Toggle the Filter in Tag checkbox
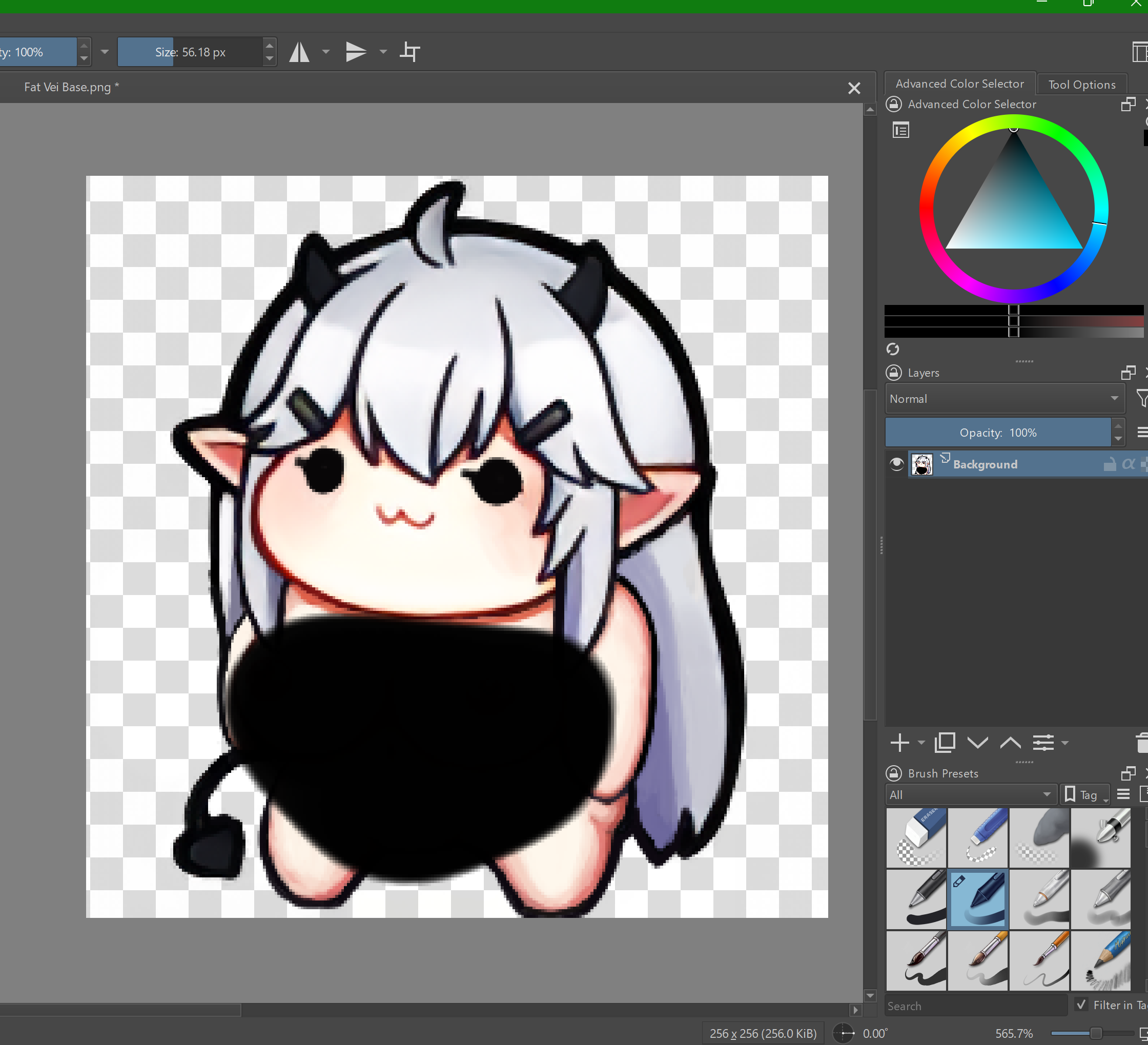Screen dimensions: 1148x1045 point(1081,1005)
